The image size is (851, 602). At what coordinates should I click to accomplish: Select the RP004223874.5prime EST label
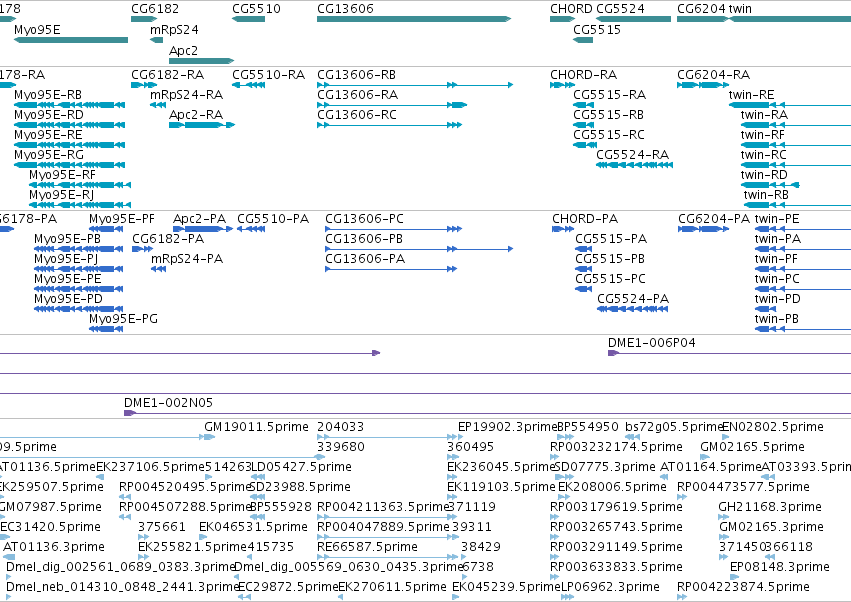click(743, 587)
